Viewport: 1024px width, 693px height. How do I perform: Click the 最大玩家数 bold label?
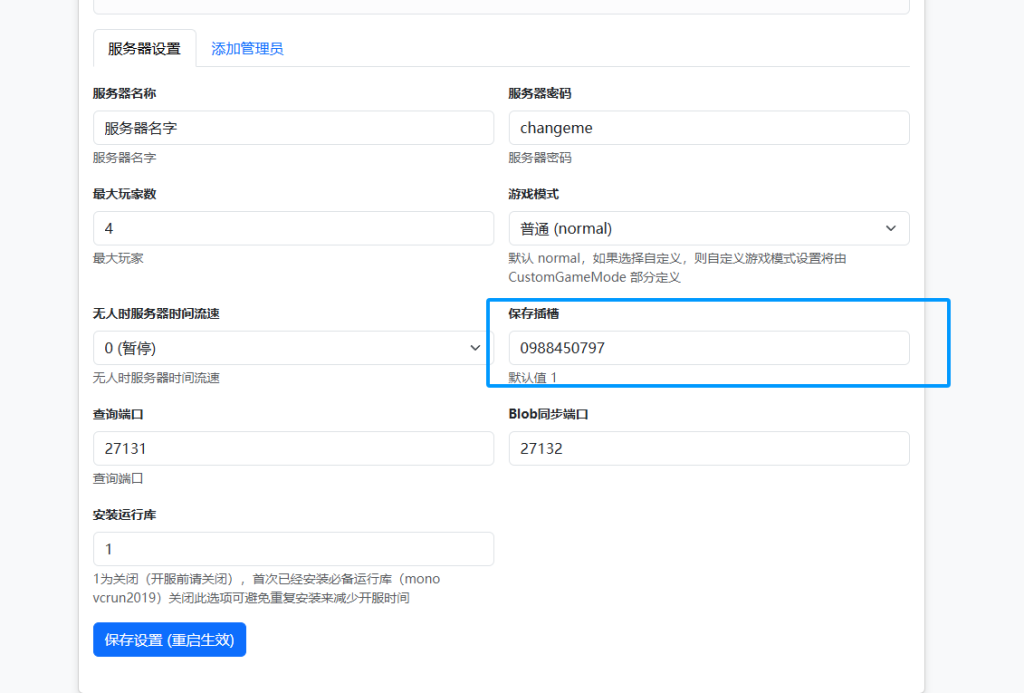tap(124, 194)
